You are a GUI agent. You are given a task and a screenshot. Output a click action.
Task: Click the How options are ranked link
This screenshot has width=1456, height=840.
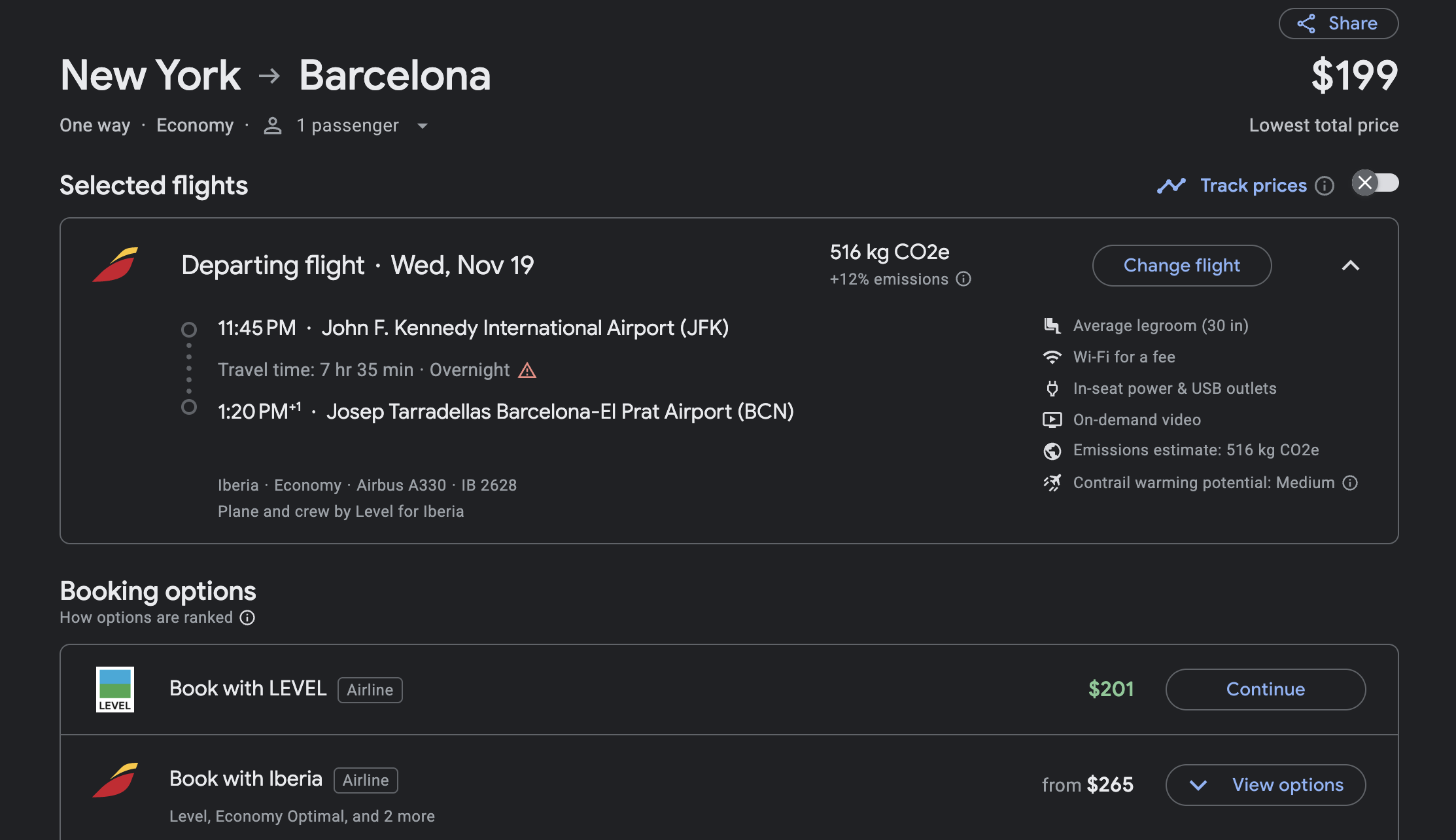pos(146,618)
